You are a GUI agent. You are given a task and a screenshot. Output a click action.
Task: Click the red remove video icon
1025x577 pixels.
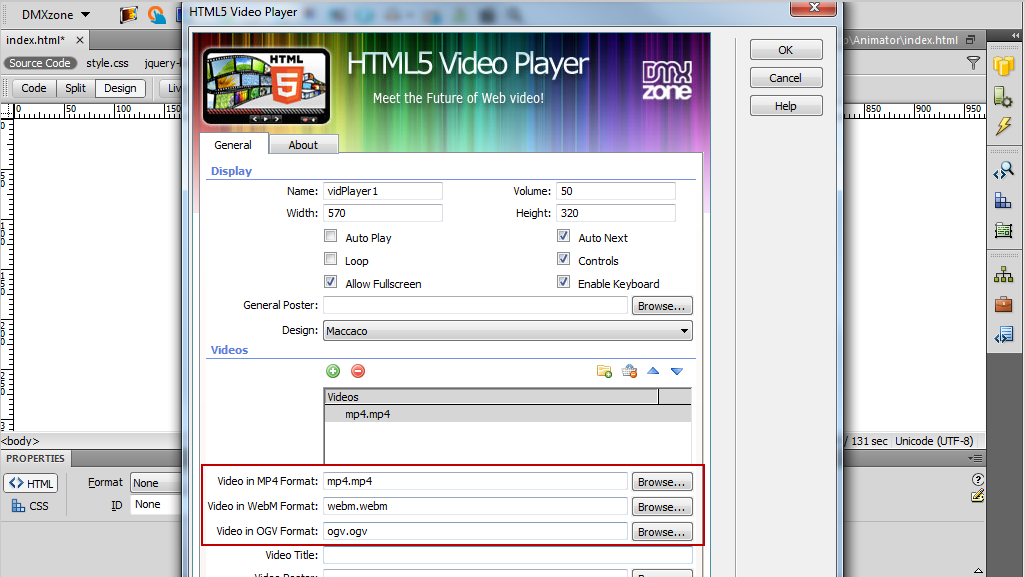tap(358, 371)
